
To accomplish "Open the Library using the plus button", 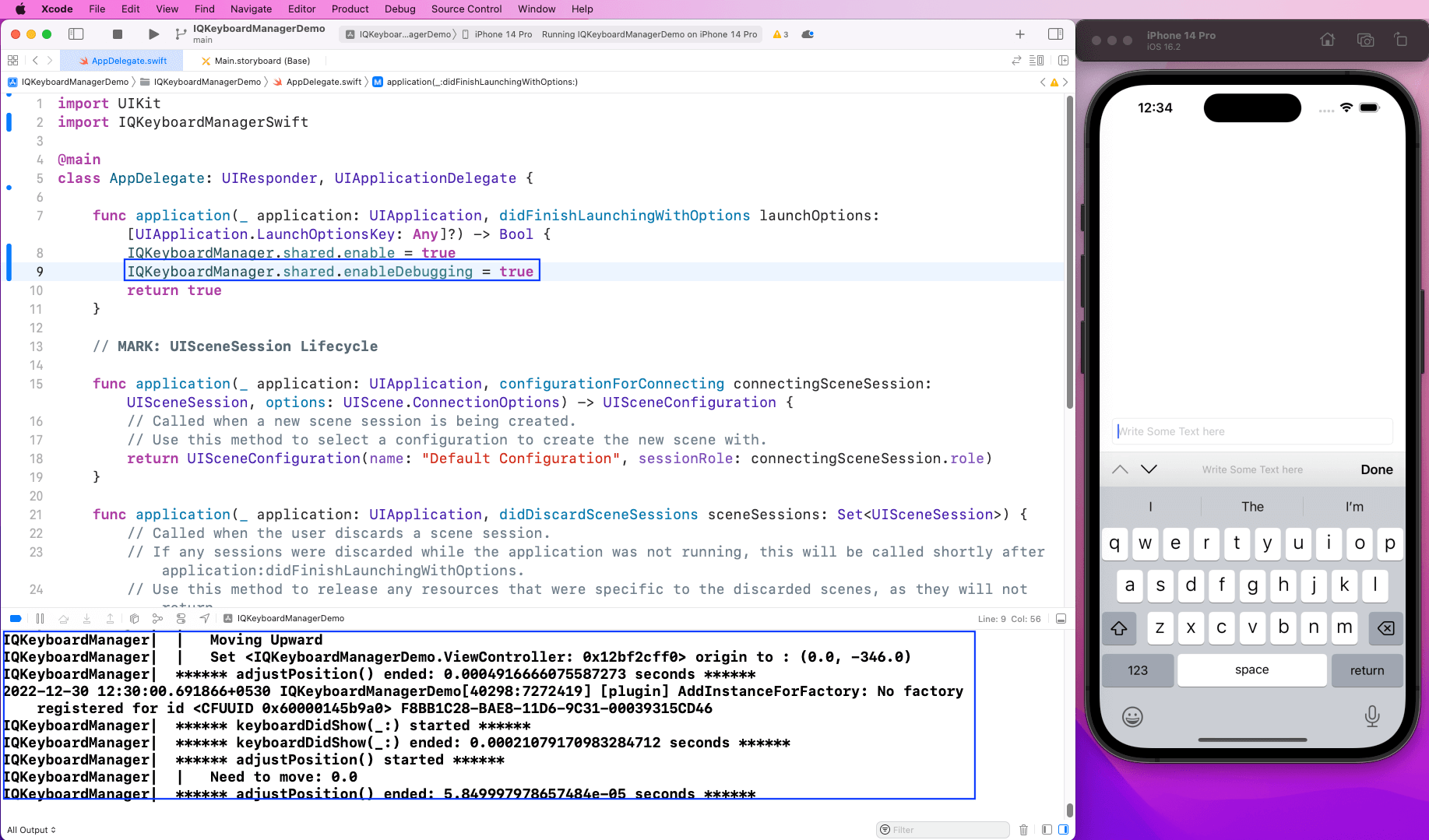I will pyautogui.click(x=1019, y=34).
